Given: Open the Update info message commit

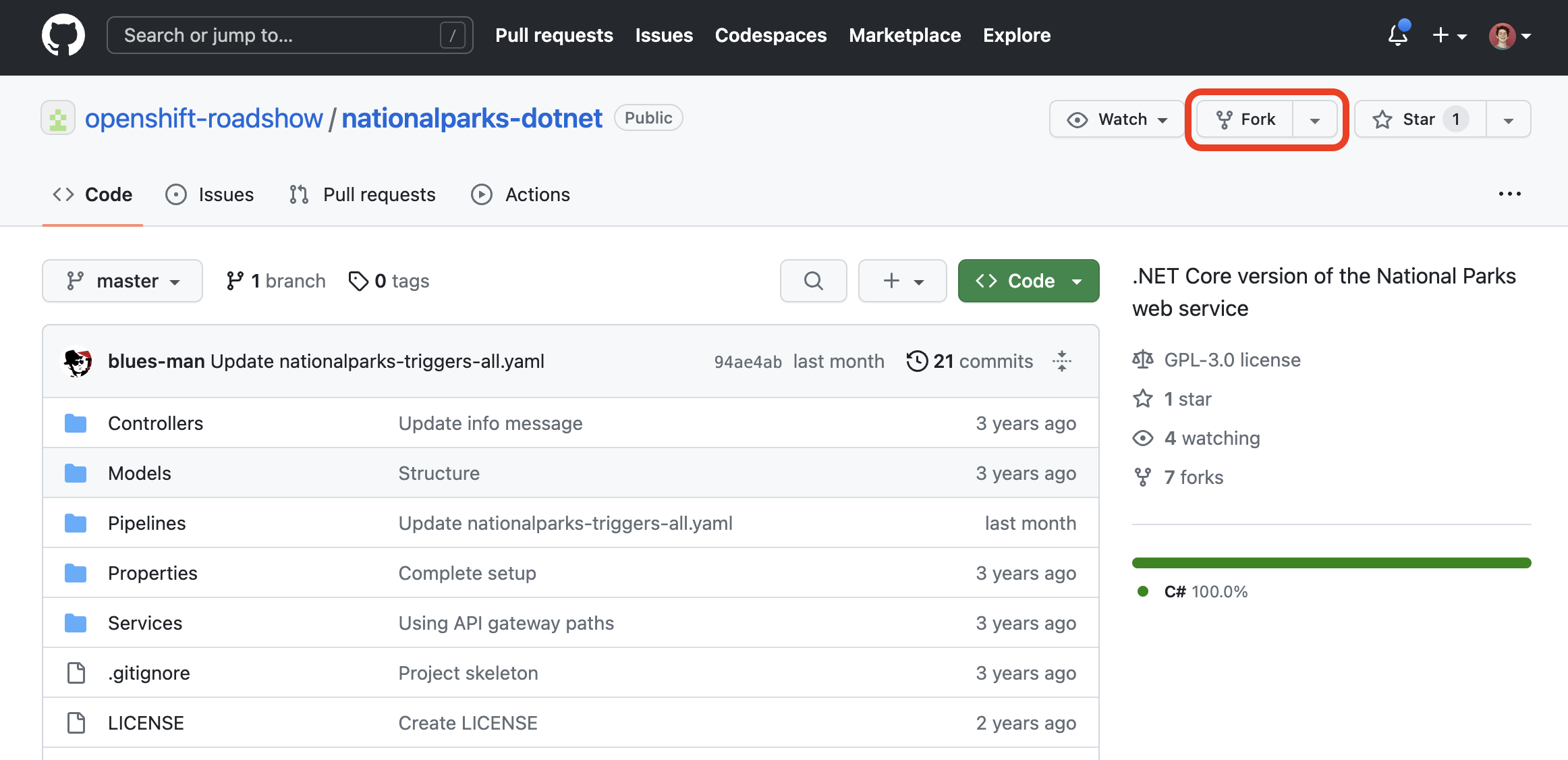Looking at the screenshot, I should coord(491,423).
